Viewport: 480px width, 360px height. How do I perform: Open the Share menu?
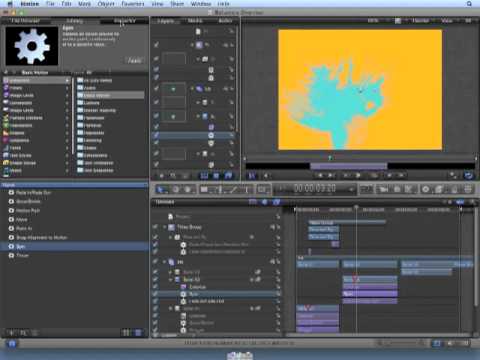(x=177, y=4)
